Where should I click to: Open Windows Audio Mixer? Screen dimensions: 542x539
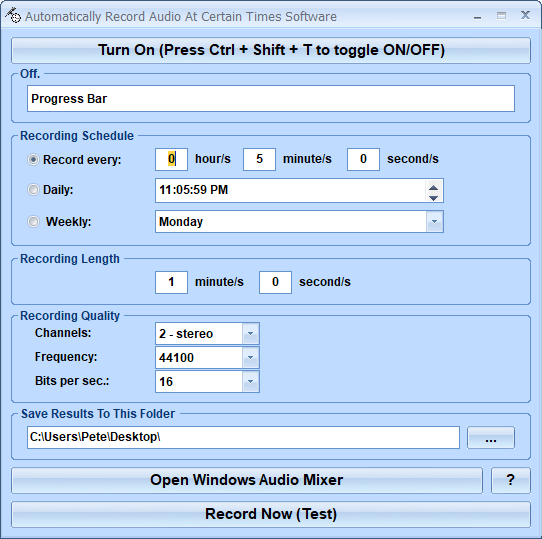pyautogui.click(x=247, y=480)
